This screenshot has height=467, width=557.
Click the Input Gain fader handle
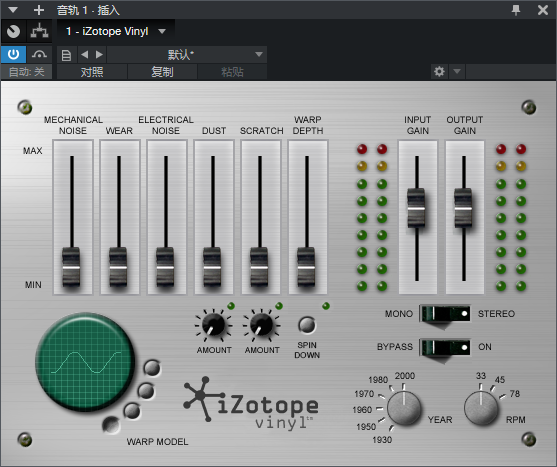[416, 208]
